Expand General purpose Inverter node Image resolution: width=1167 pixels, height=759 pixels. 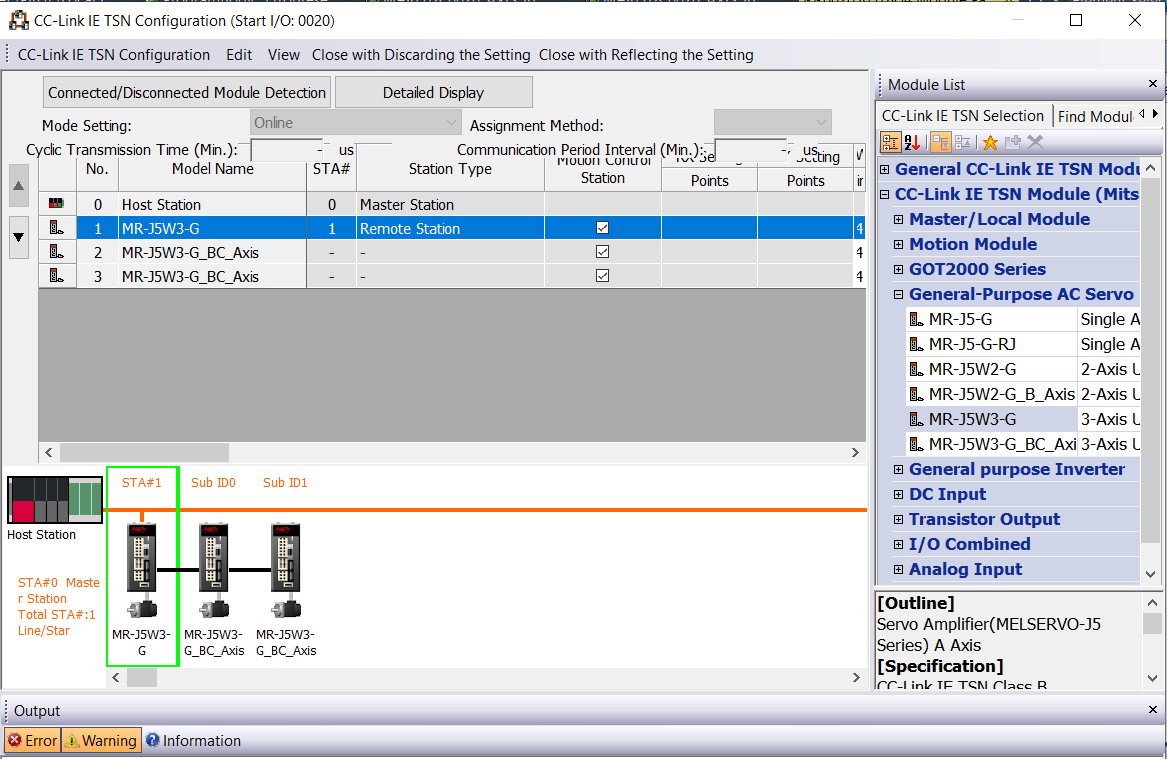(898, 470)
